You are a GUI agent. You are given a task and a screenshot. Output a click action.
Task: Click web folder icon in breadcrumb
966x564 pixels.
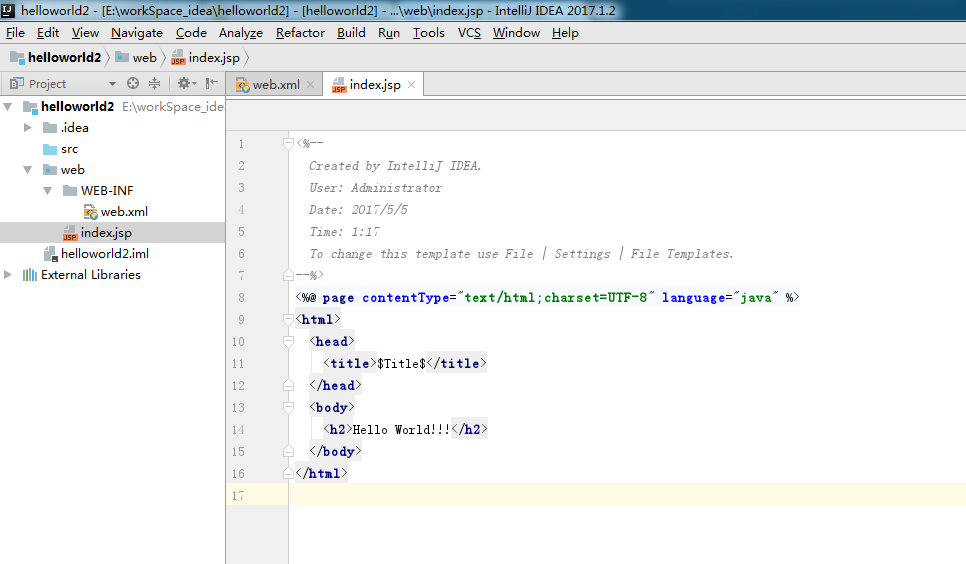(x=122, y=57)
